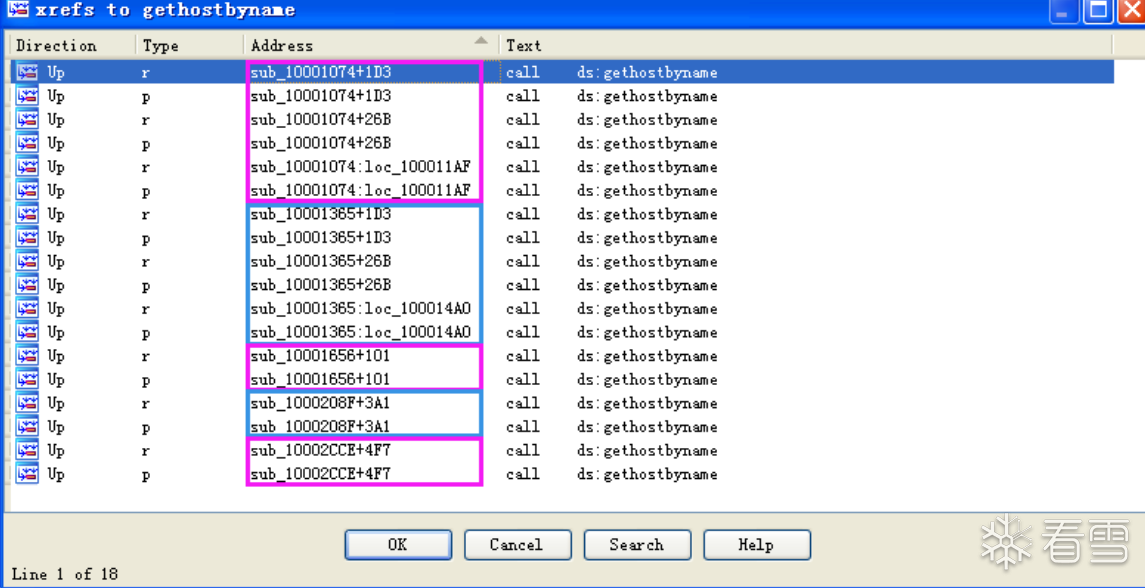
Task: Select address sub_10001365+26B in the type r row
Action: pyautogui.click(x=320, y=262)
